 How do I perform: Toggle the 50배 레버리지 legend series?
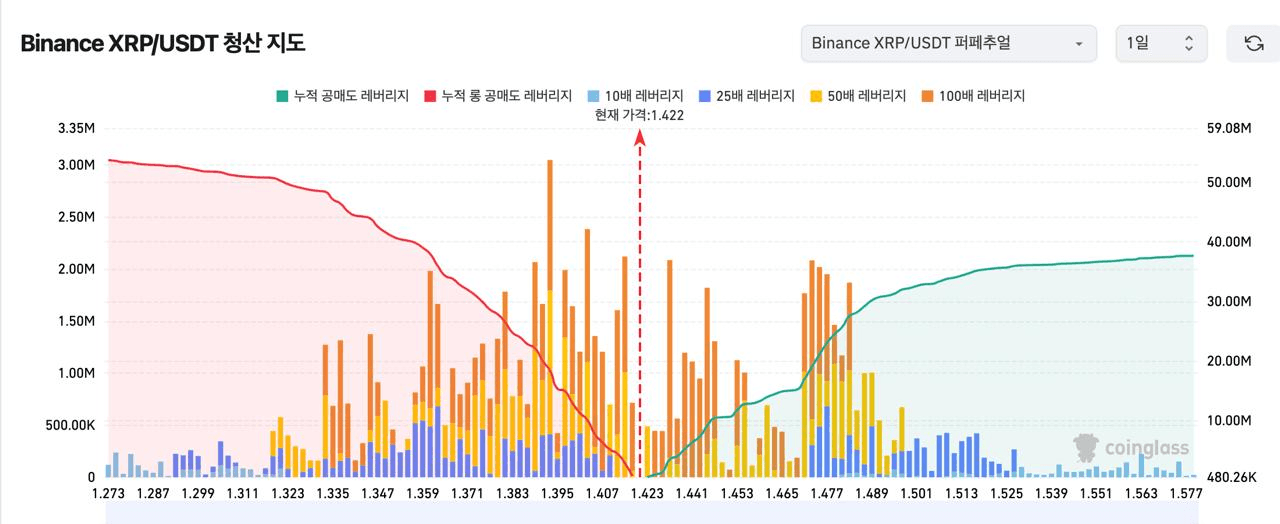tap(858, 96)
